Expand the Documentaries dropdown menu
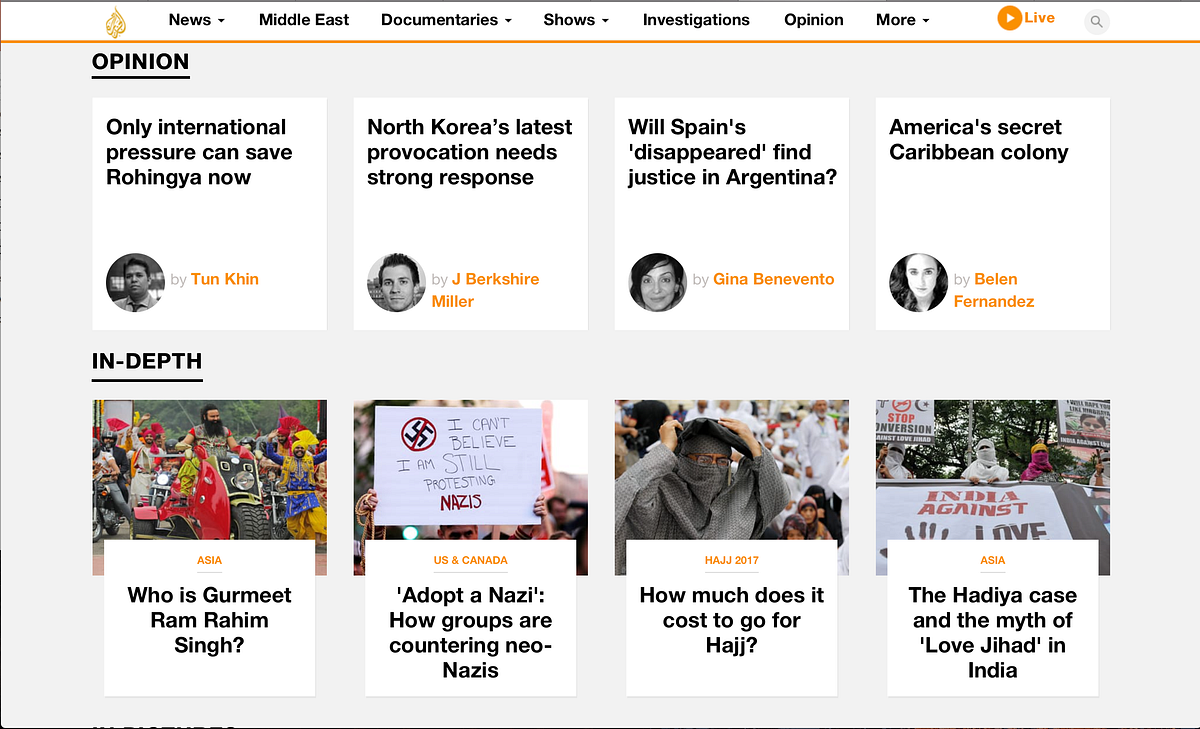 [x=446, y=20]
